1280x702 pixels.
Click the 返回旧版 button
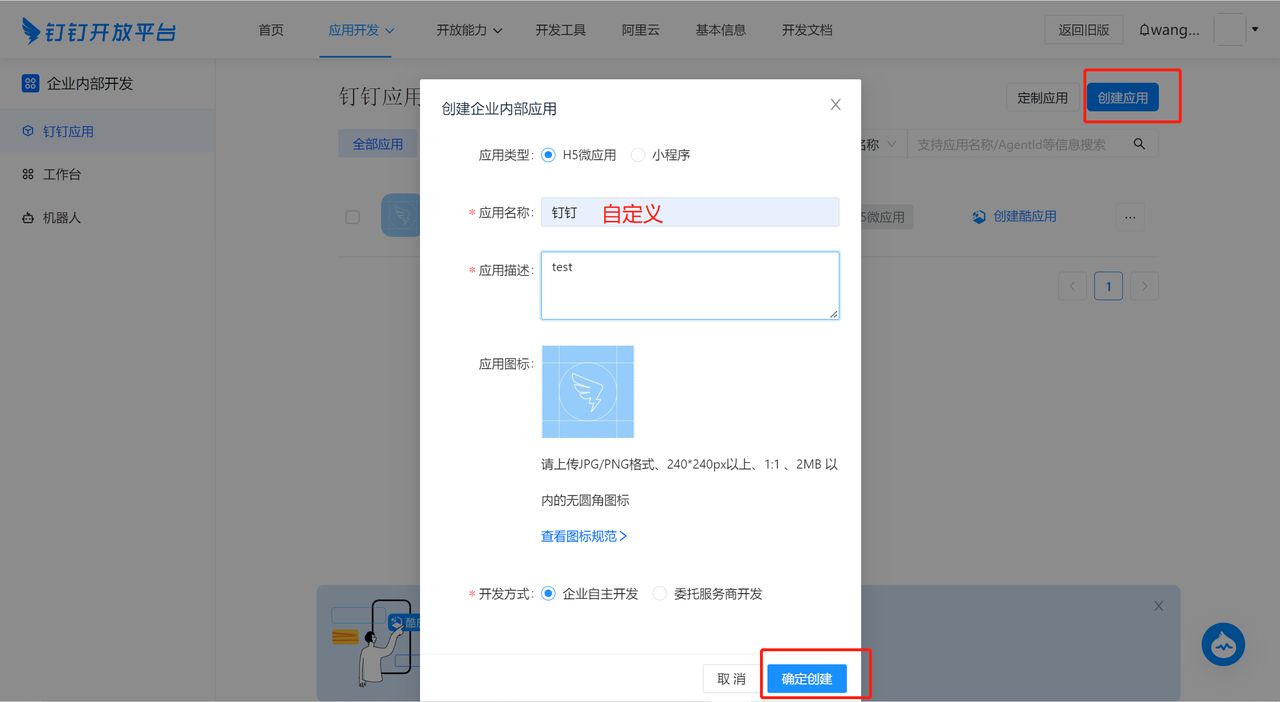1084,30
